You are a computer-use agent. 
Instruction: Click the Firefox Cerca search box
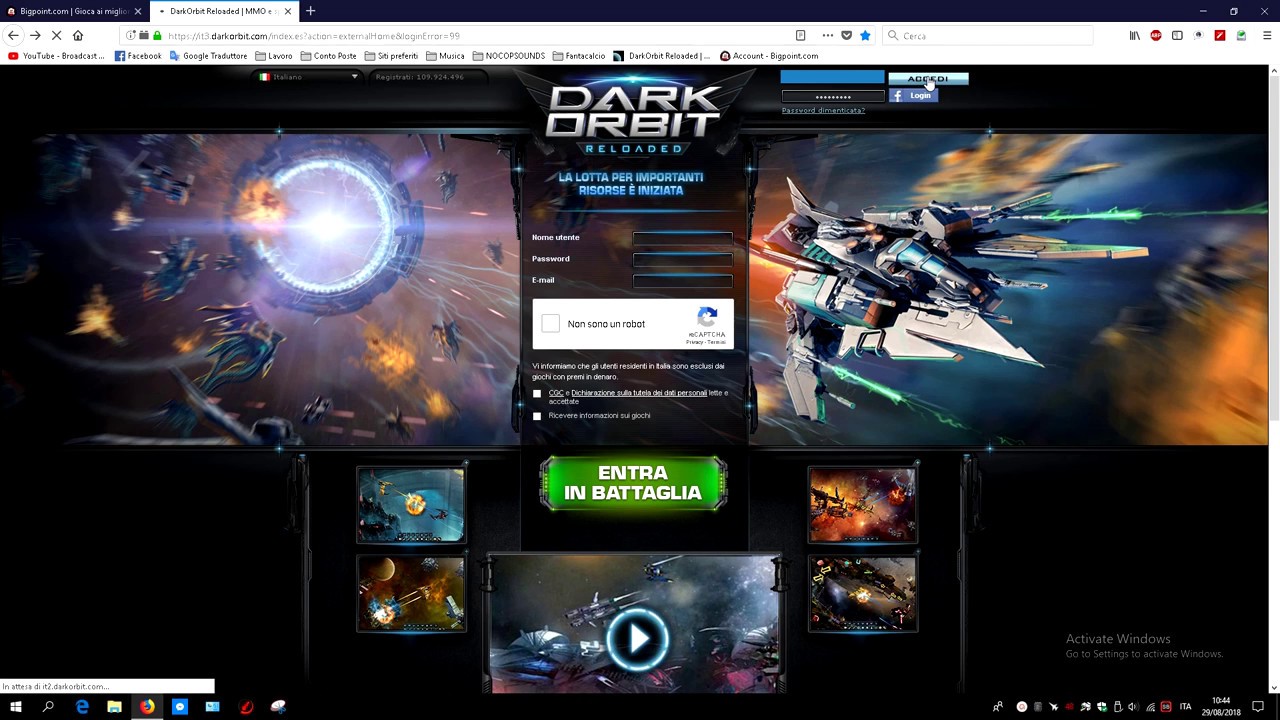click(987, 36)
